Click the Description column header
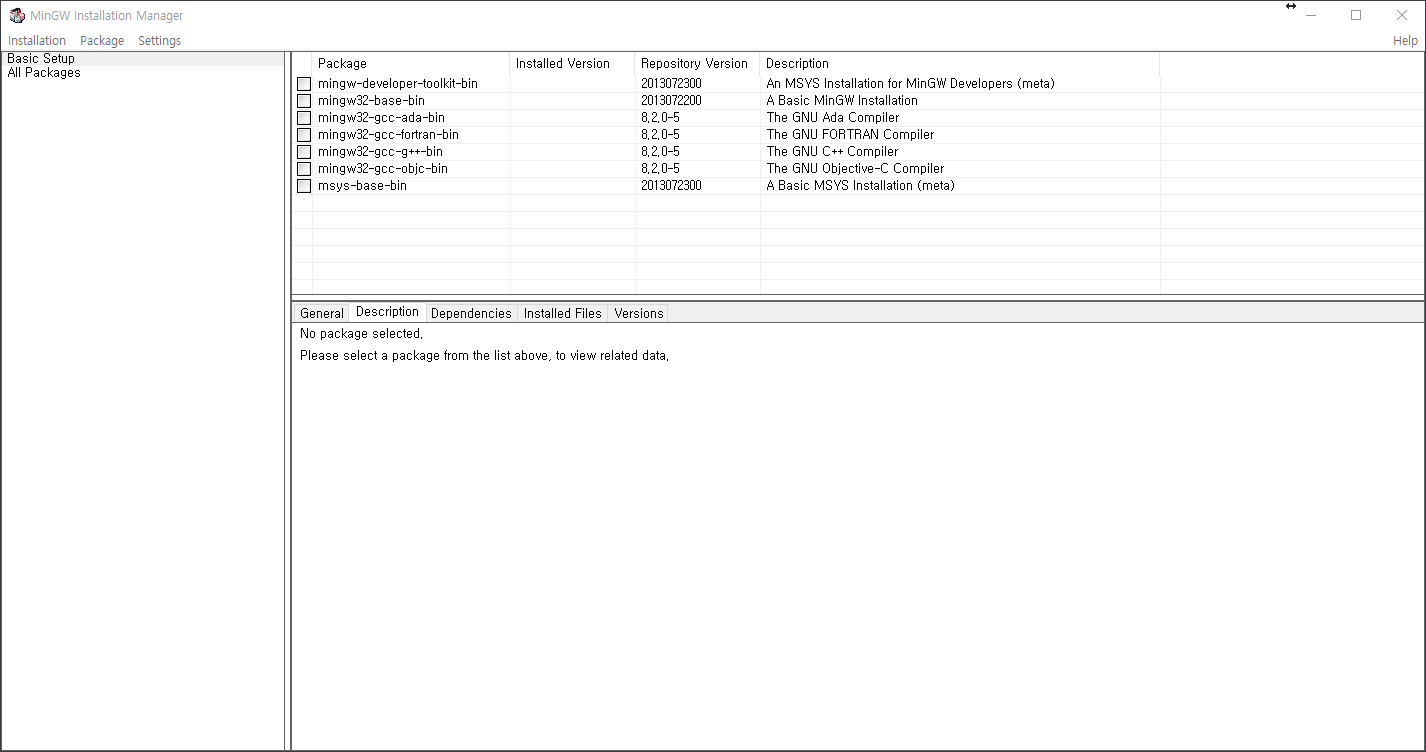The width and height of the screenshot is (1426, 752). [x=959, y=64]
